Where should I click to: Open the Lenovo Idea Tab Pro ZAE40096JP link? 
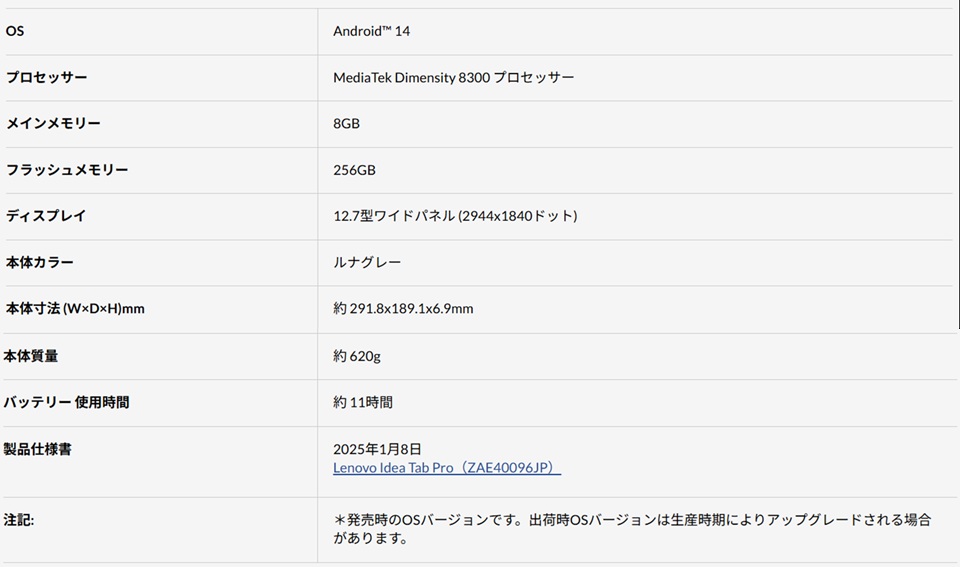[x=447, y=468]
